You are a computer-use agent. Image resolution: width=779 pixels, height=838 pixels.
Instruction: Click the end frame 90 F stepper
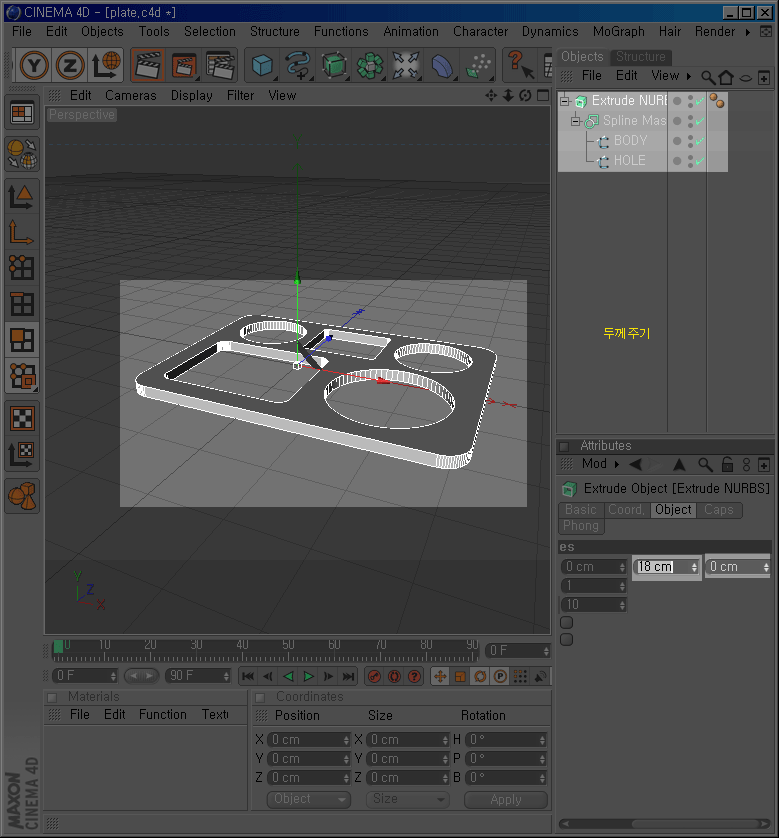tap(226, 676)
